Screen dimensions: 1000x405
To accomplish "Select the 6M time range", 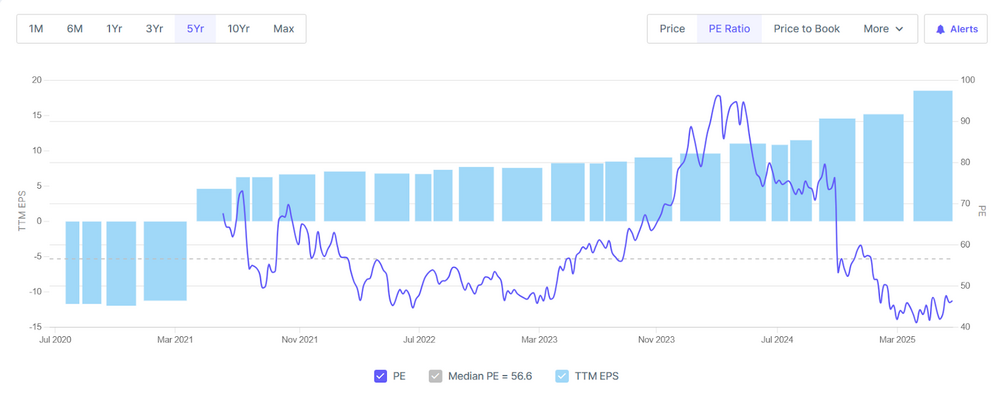I will click(x=75, y=29).
